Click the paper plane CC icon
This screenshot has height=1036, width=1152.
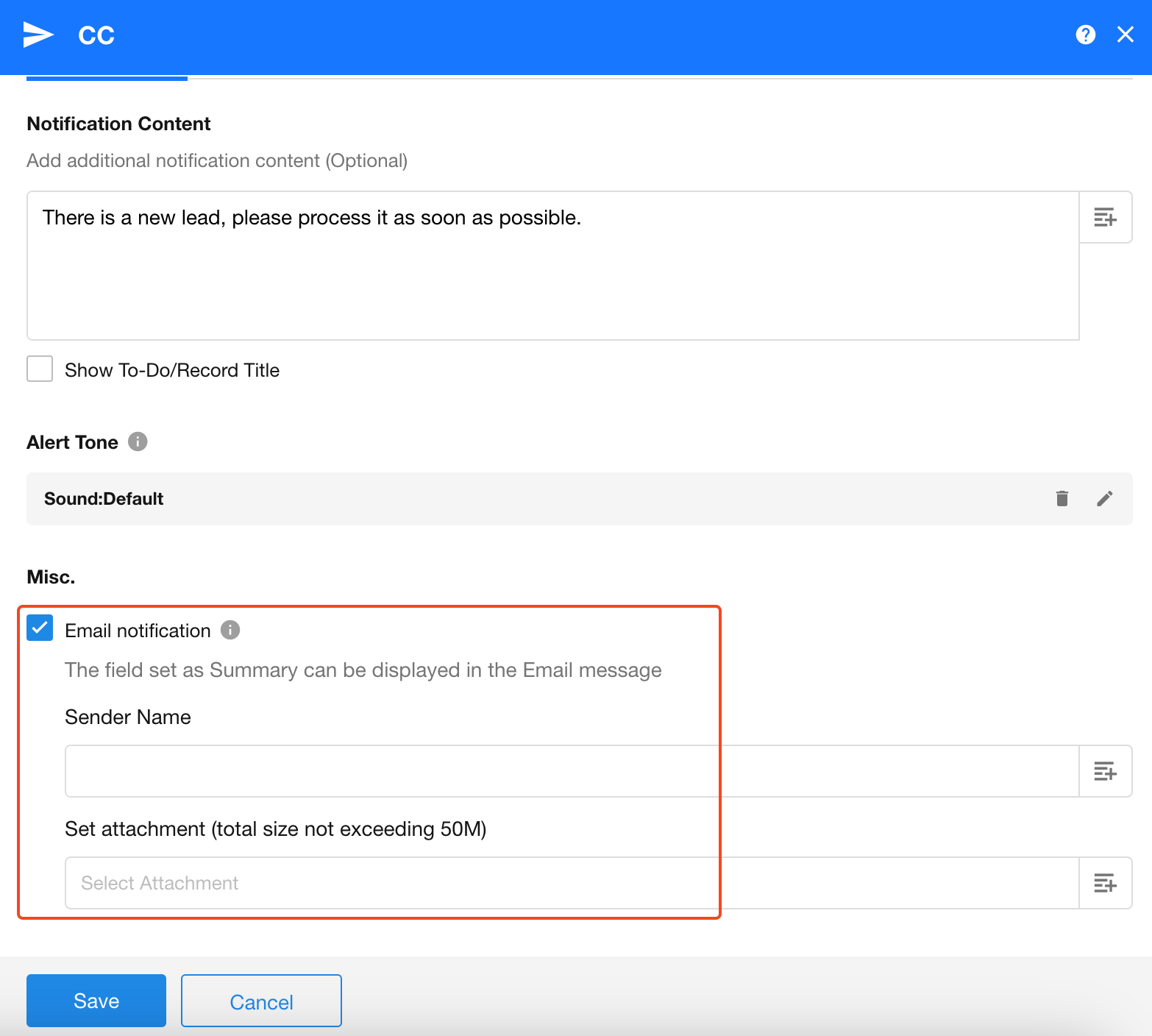pyautogui.click(x=38, y=35)
